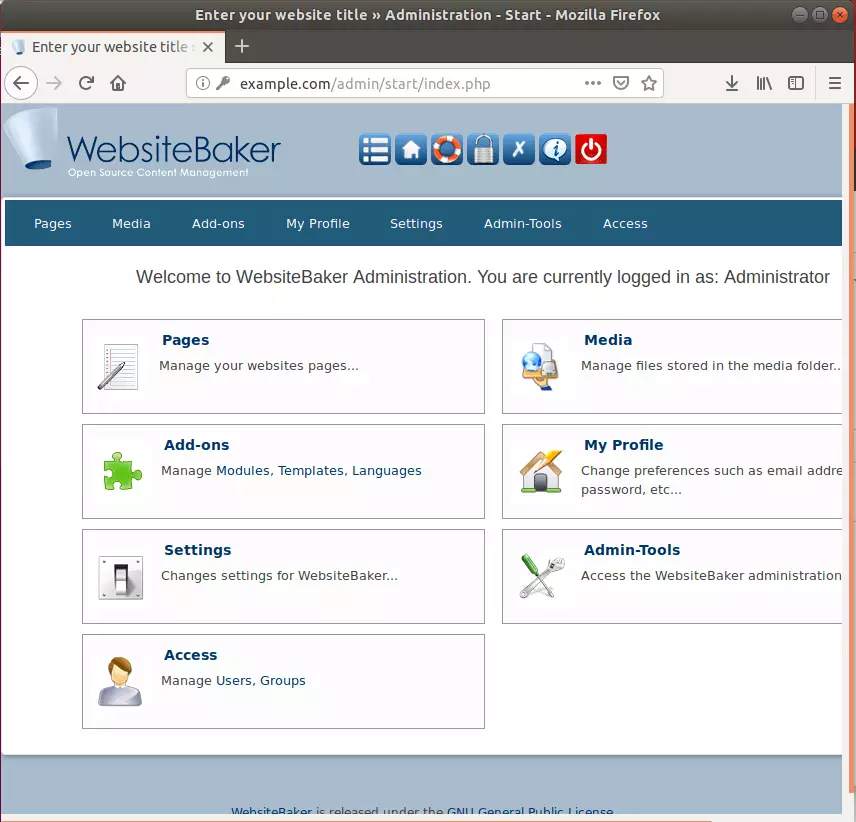Viewport: 856px width, 822px height.
Task: Toggle Firefox sidebar view
Action: 796,84
